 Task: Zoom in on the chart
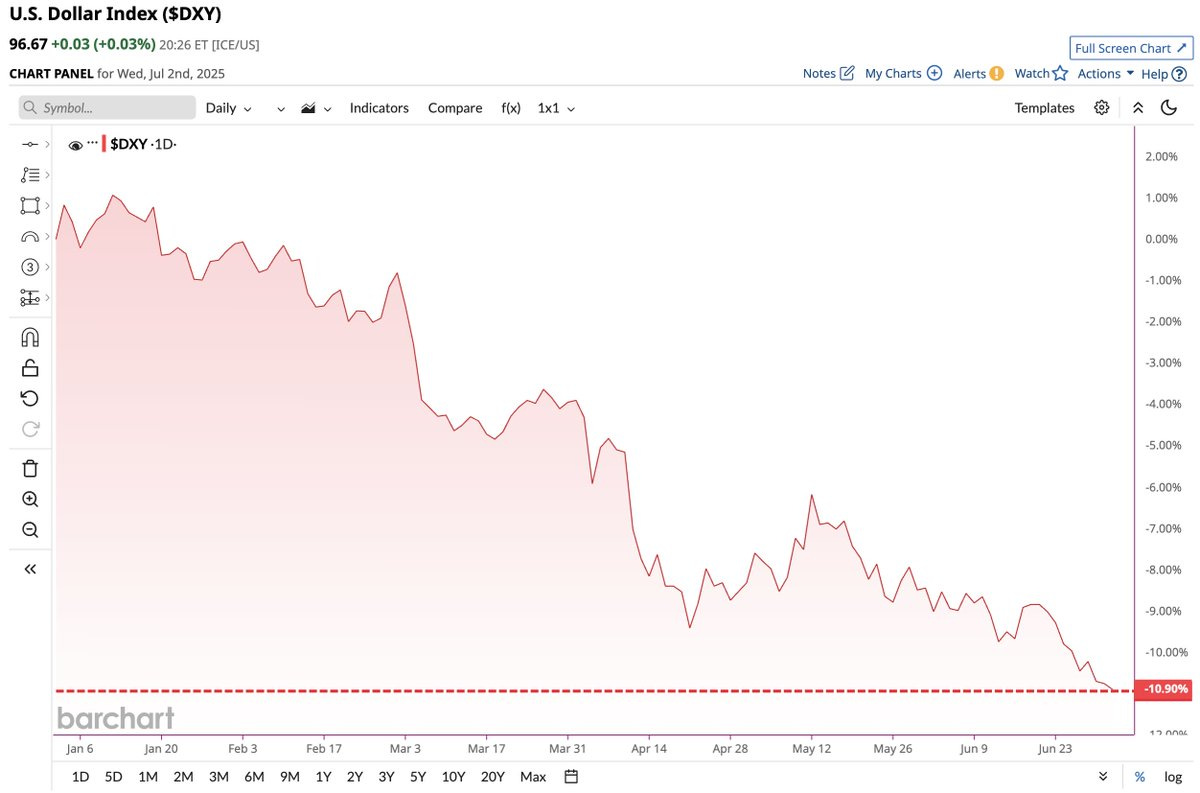click(30, 500)
